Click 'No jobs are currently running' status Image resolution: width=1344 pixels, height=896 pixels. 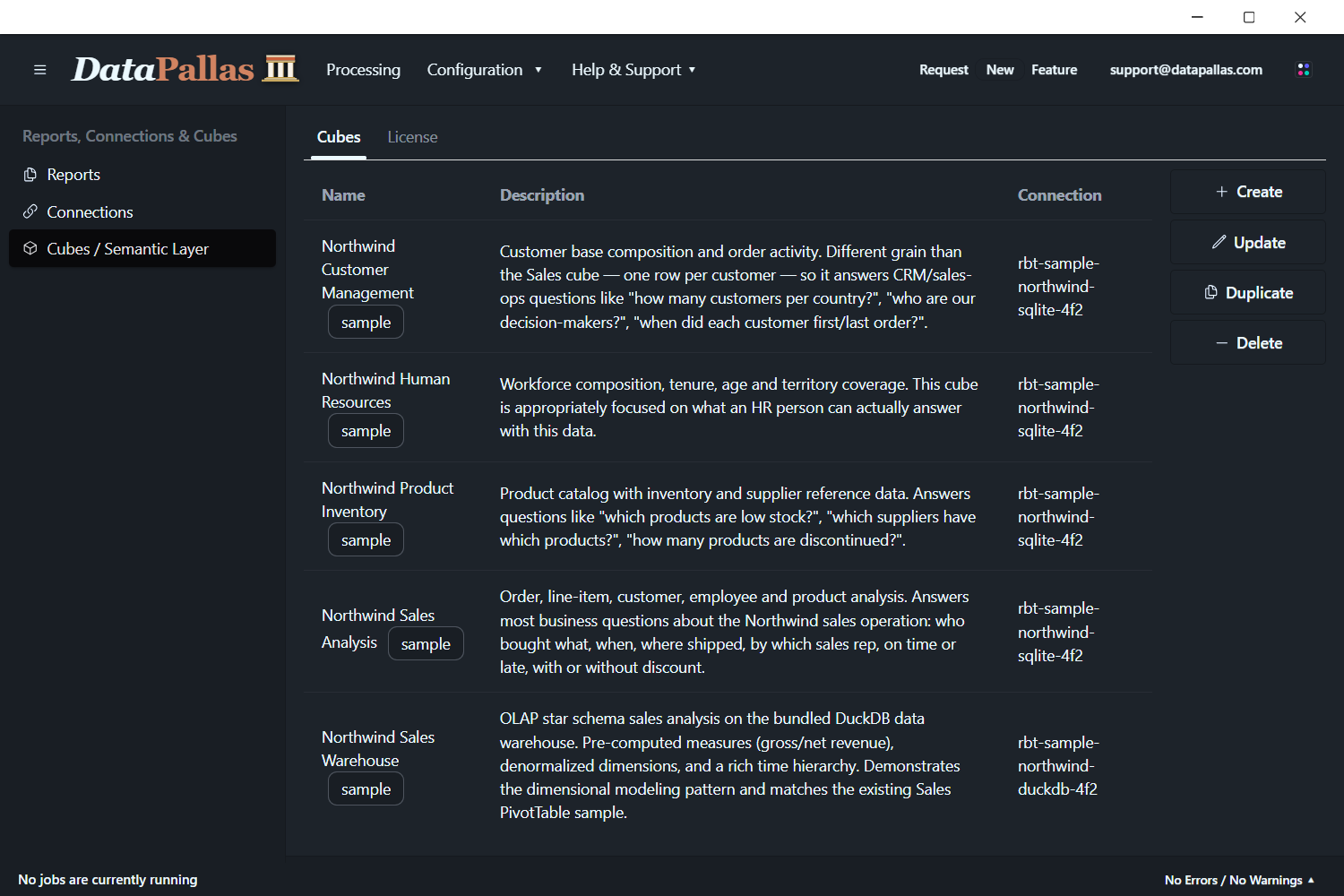(108, 880)
